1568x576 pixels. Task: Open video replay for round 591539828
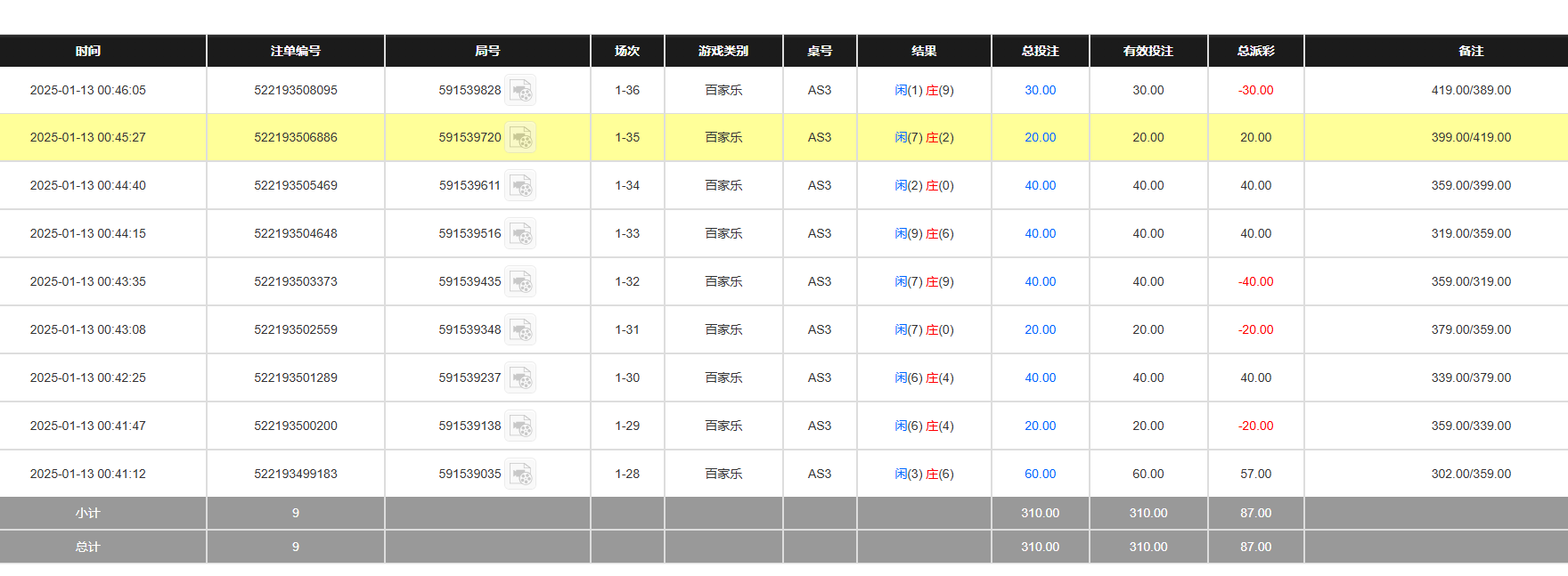click(x=520, y=91)
